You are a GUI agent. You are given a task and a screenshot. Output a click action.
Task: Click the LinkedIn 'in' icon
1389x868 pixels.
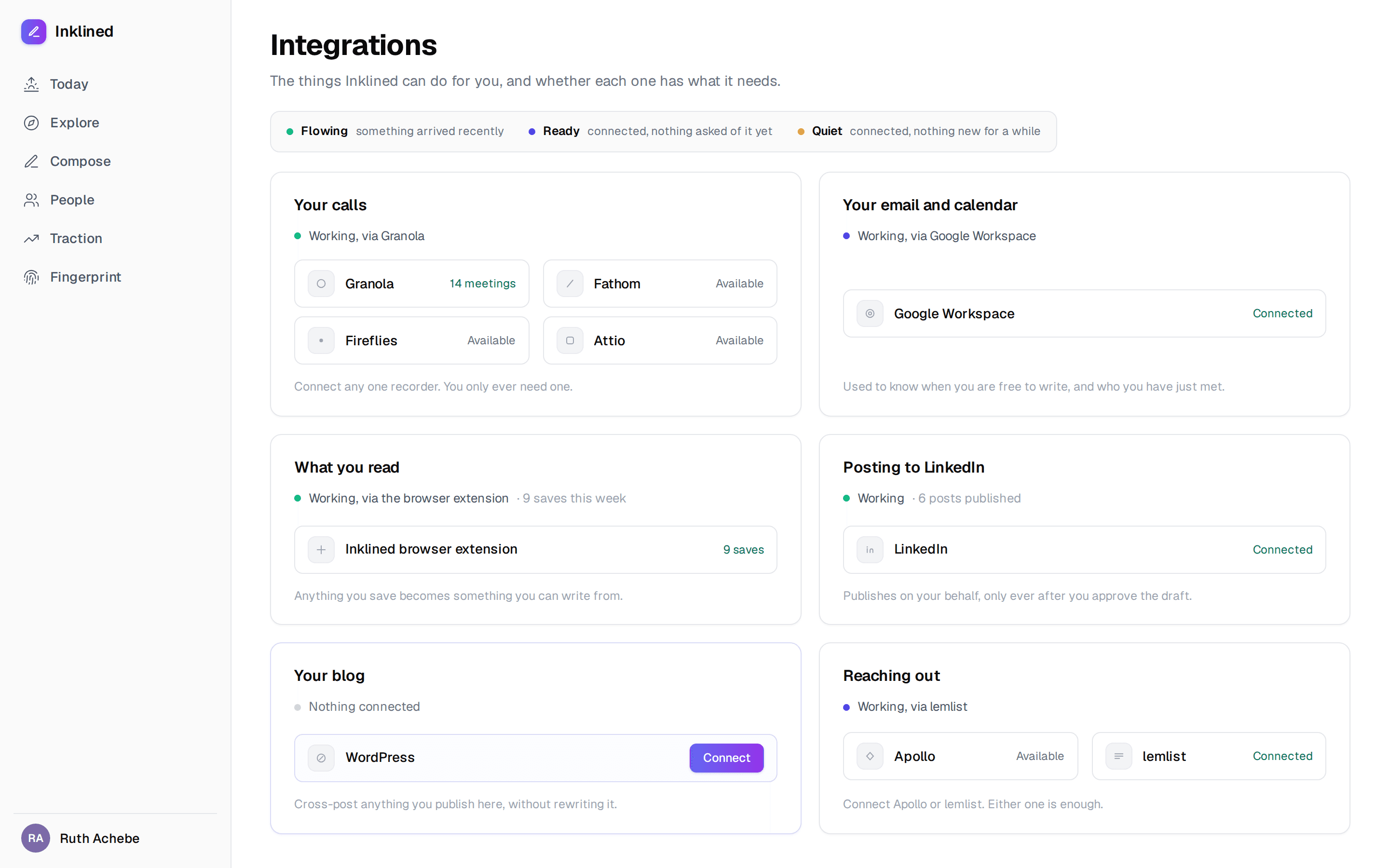[x=870, y=549]
